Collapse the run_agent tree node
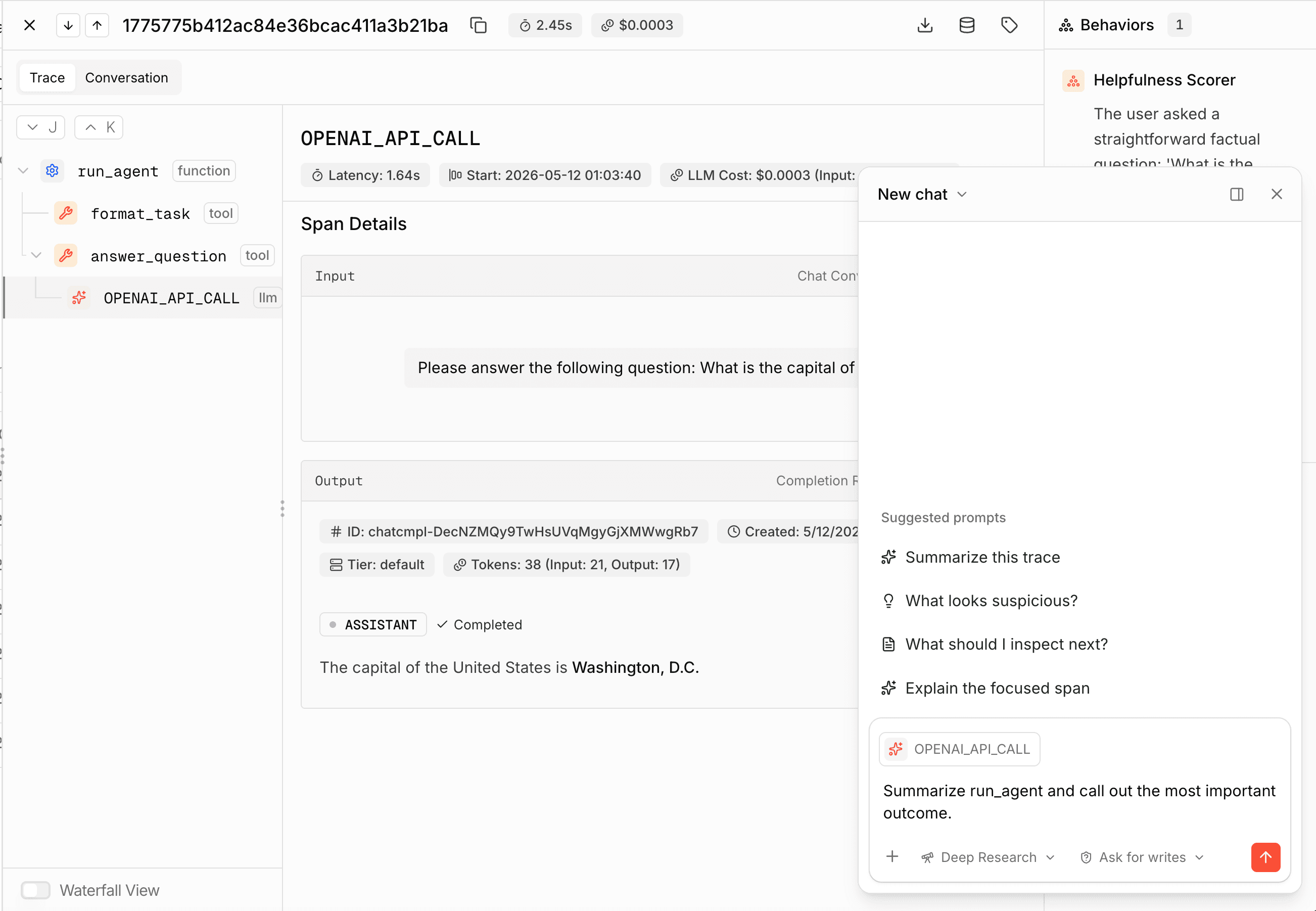This screenshot has width=1316, height=911. click(x=23, y=171)
